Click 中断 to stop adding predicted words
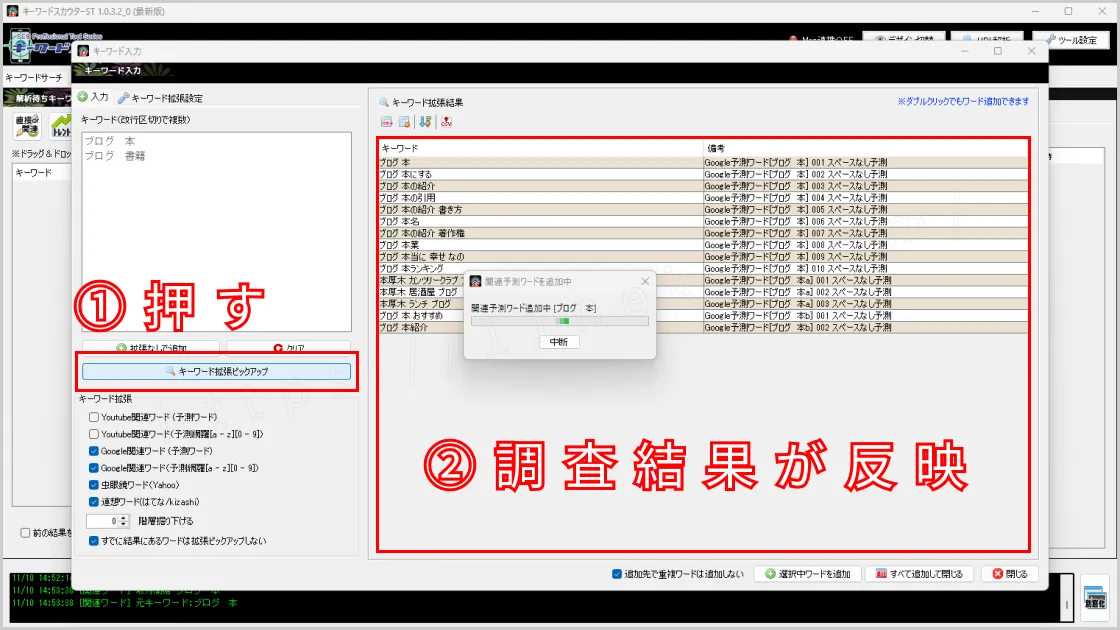 pyautogui.click(x=558, y=341)
